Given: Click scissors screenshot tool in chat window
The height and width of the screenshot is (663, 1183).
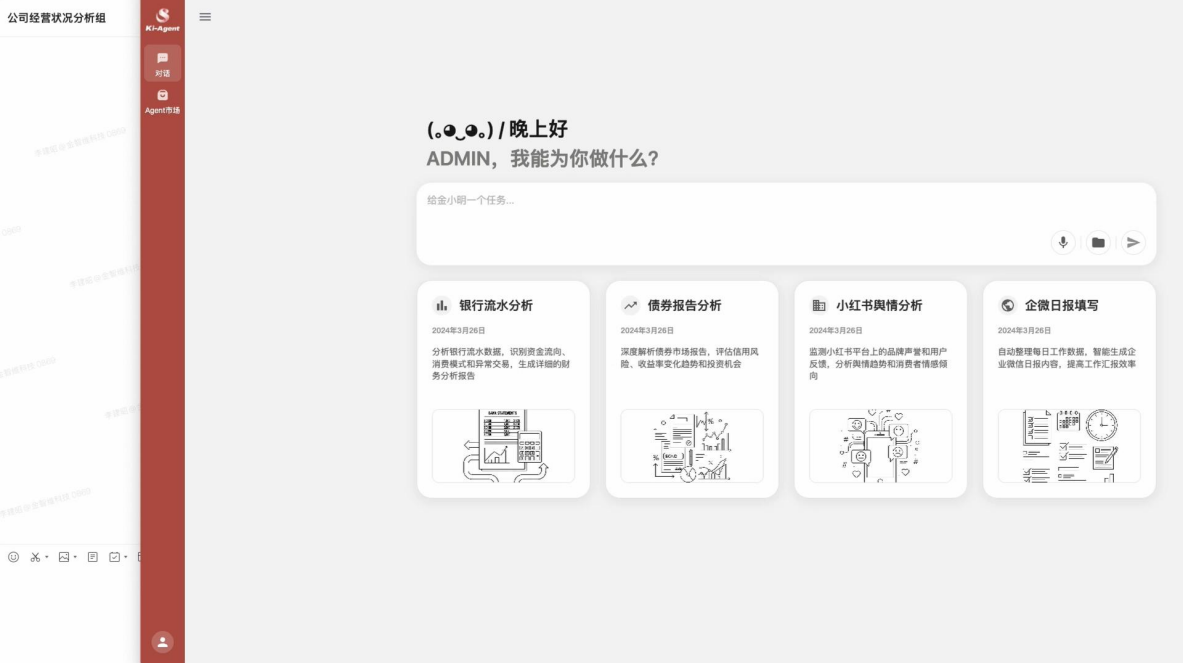Looking at the screenshot, I should click(x=35, y=557).
